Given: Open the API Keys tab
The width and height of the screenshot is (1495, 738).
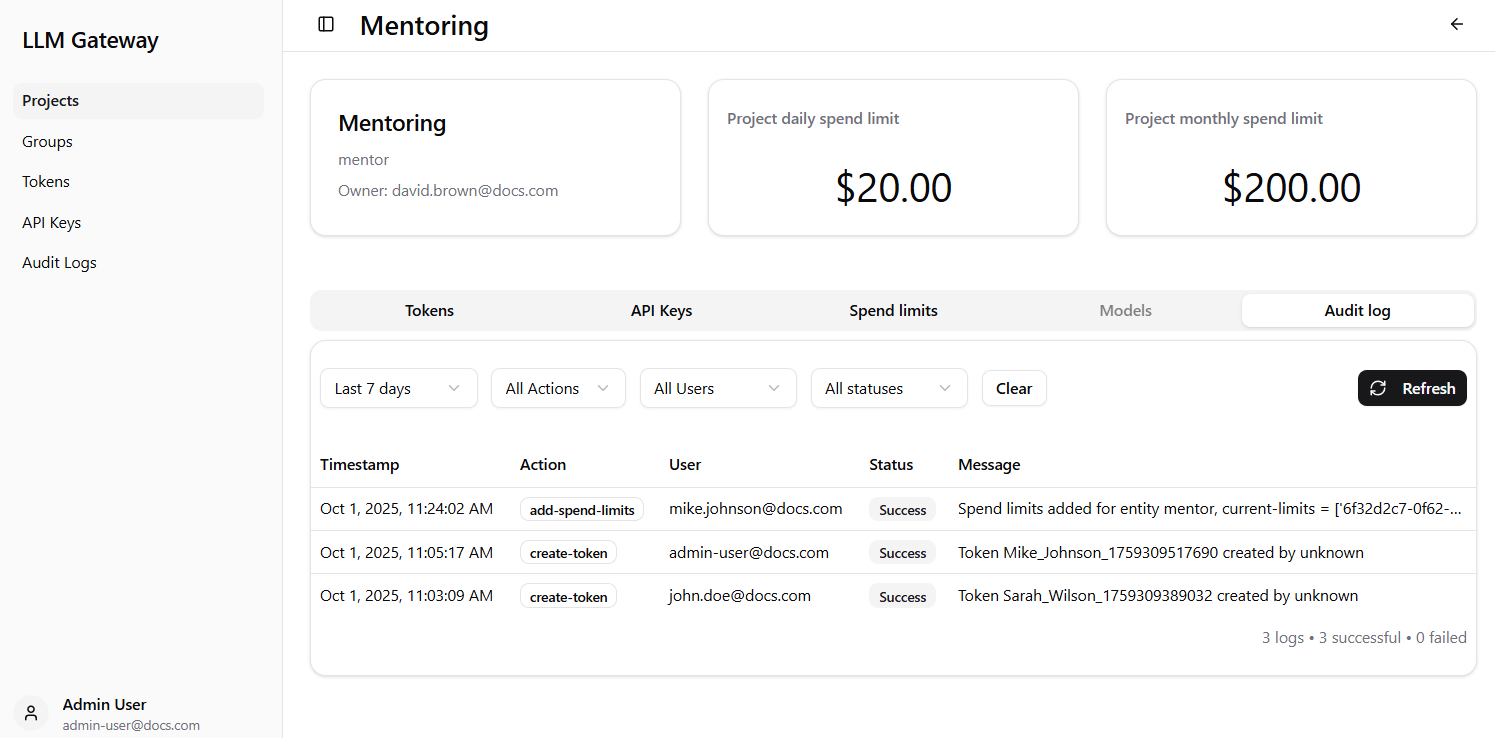Looking at the screenshot, I should 661,310.
